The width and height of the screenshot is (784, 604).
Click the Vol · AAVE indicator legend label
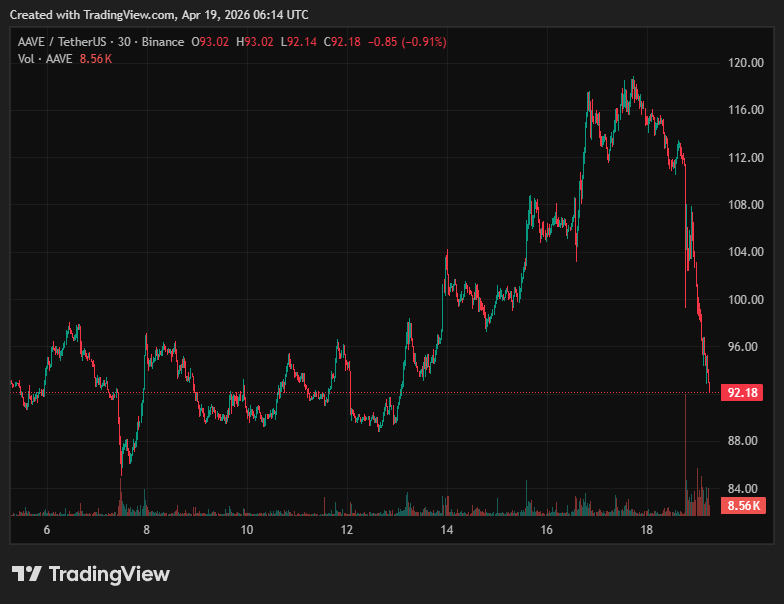[43, 59]
